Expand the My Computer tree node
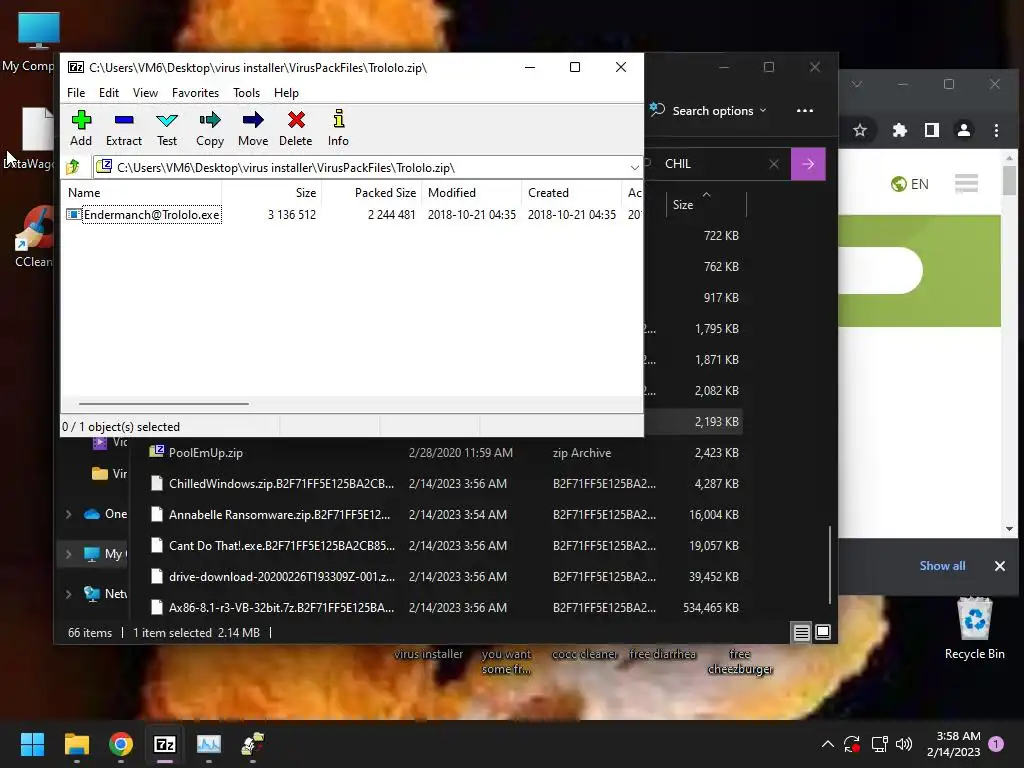Viewport: 1024px width, 768px height. (69, 554)
